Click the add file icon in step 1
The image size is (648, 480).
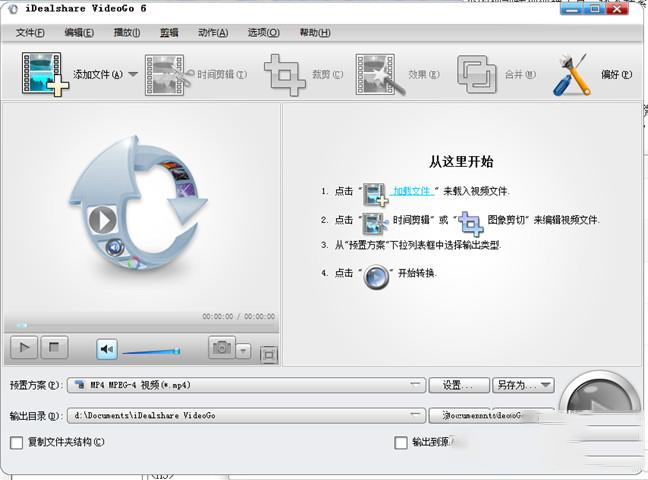point(375,194)
